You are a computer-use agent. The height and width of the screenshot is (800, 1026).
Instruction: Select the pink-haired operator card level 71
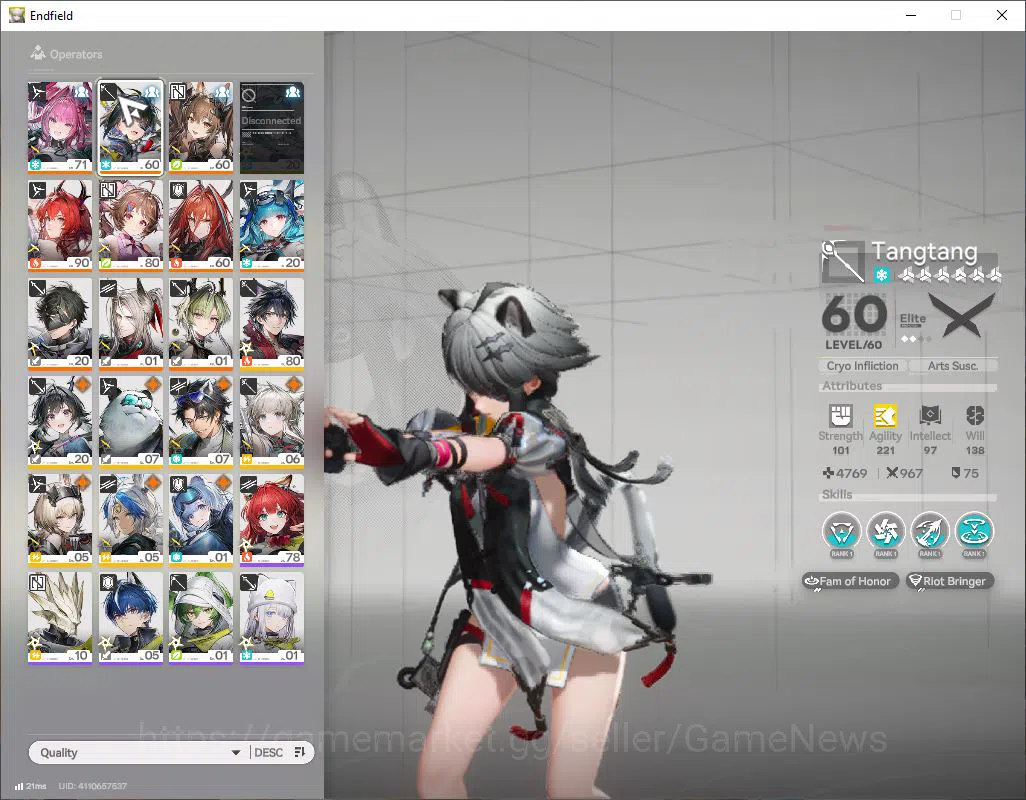[x=60, y=128]
